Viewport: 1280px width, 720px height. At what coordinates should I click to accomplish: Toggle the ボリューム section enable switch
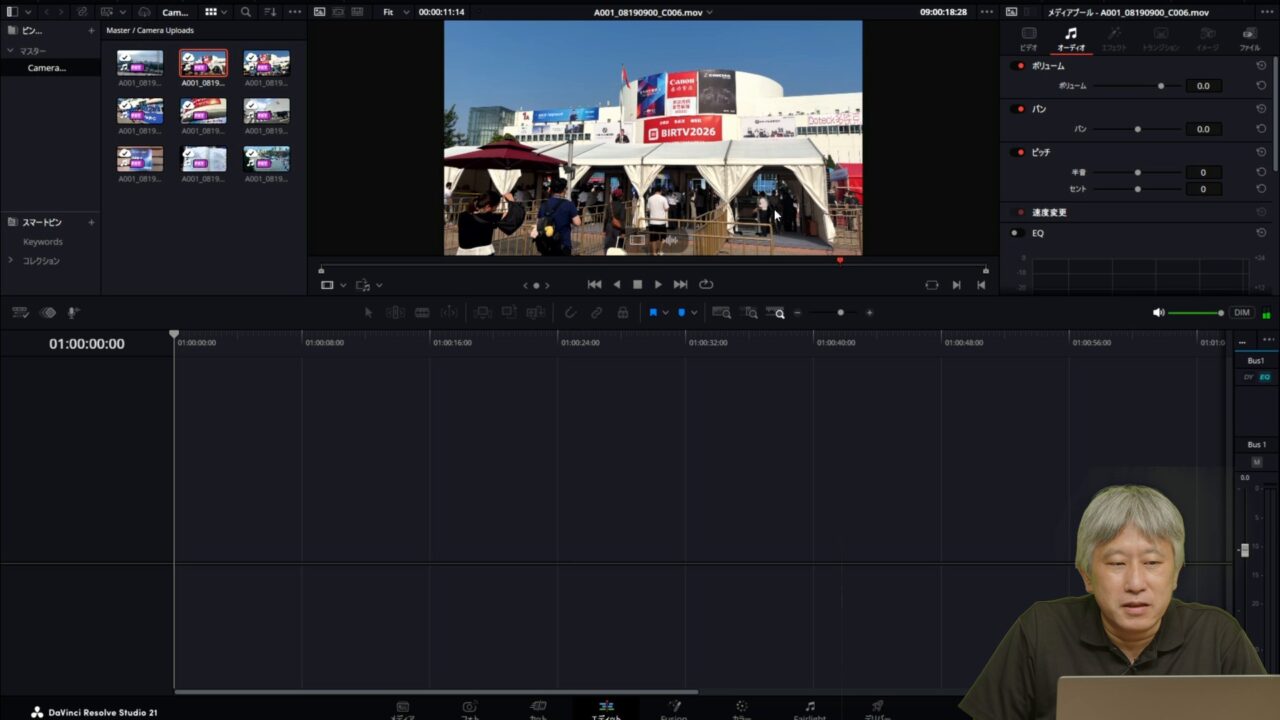tap(1018, 66)
